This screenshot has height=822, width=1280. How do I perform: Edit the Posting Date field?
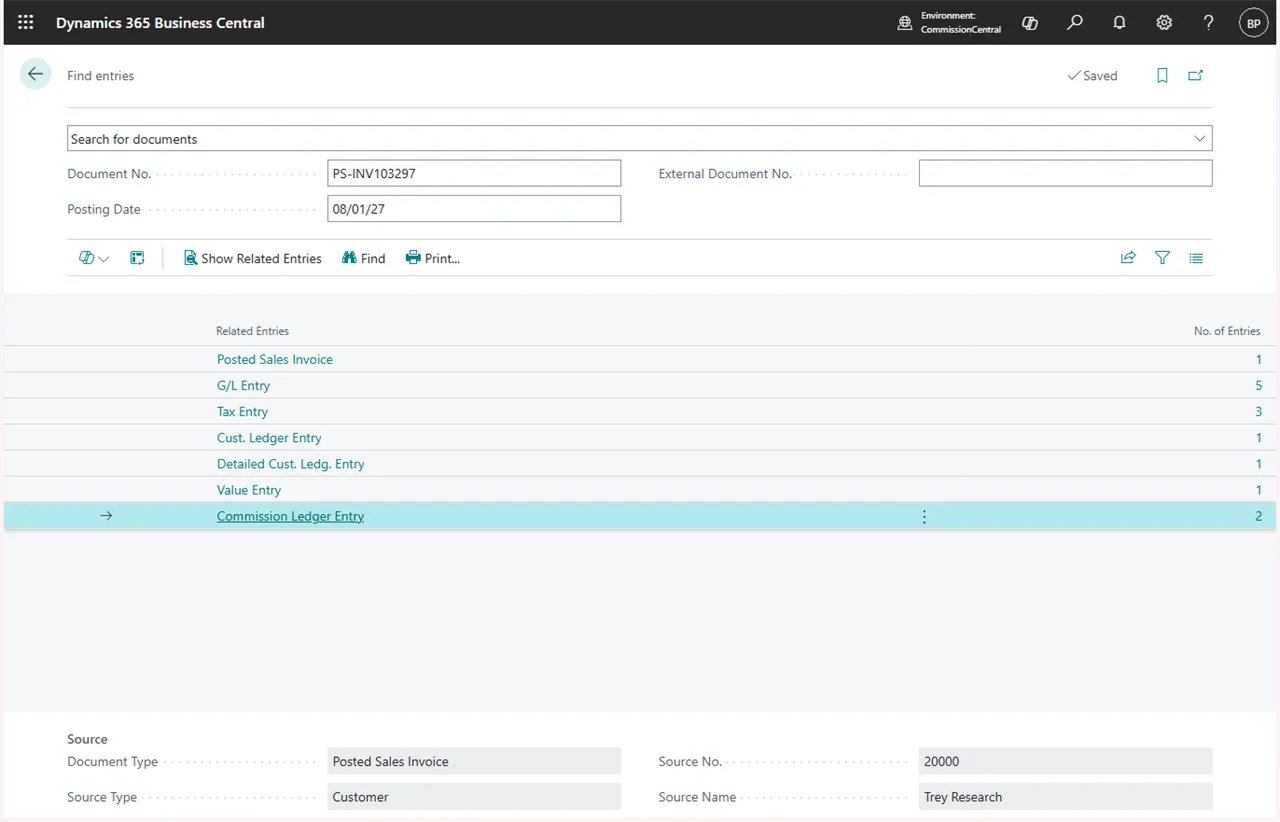(x=474, y=208)
